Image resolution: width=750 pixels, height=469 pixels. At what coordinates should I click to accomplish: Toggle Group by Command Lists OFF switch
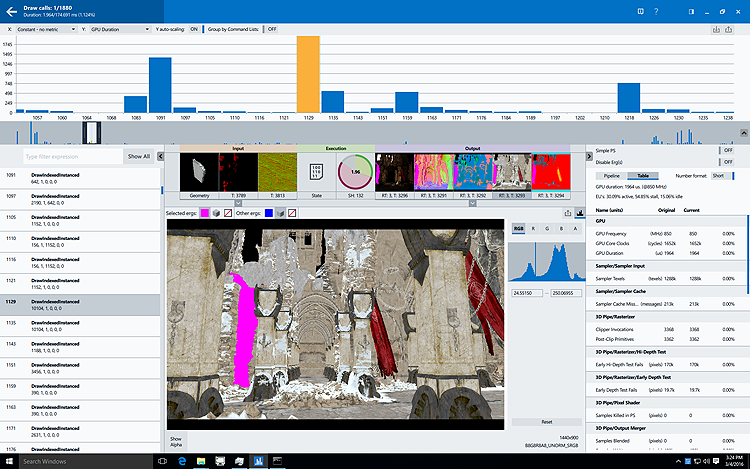tap(272, 29)
